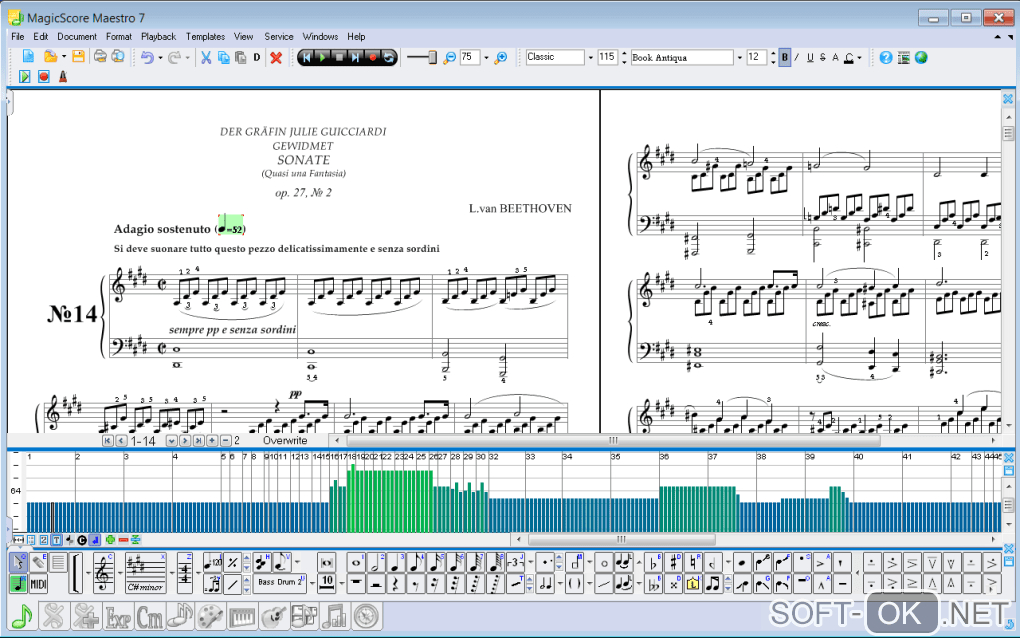
Task: Copy selection with copy icon
Action: click(x=223, y=58)
